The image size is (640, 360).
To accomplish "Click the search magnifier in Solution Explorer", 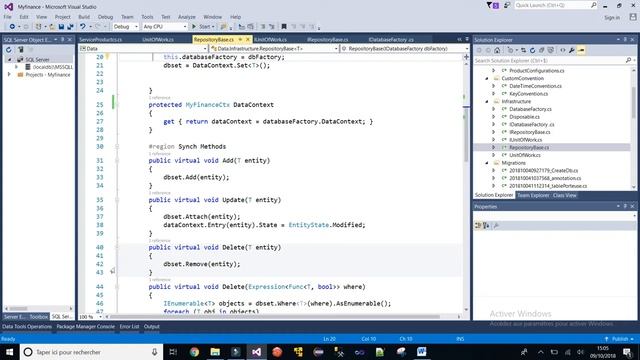I will pos(628,60).
